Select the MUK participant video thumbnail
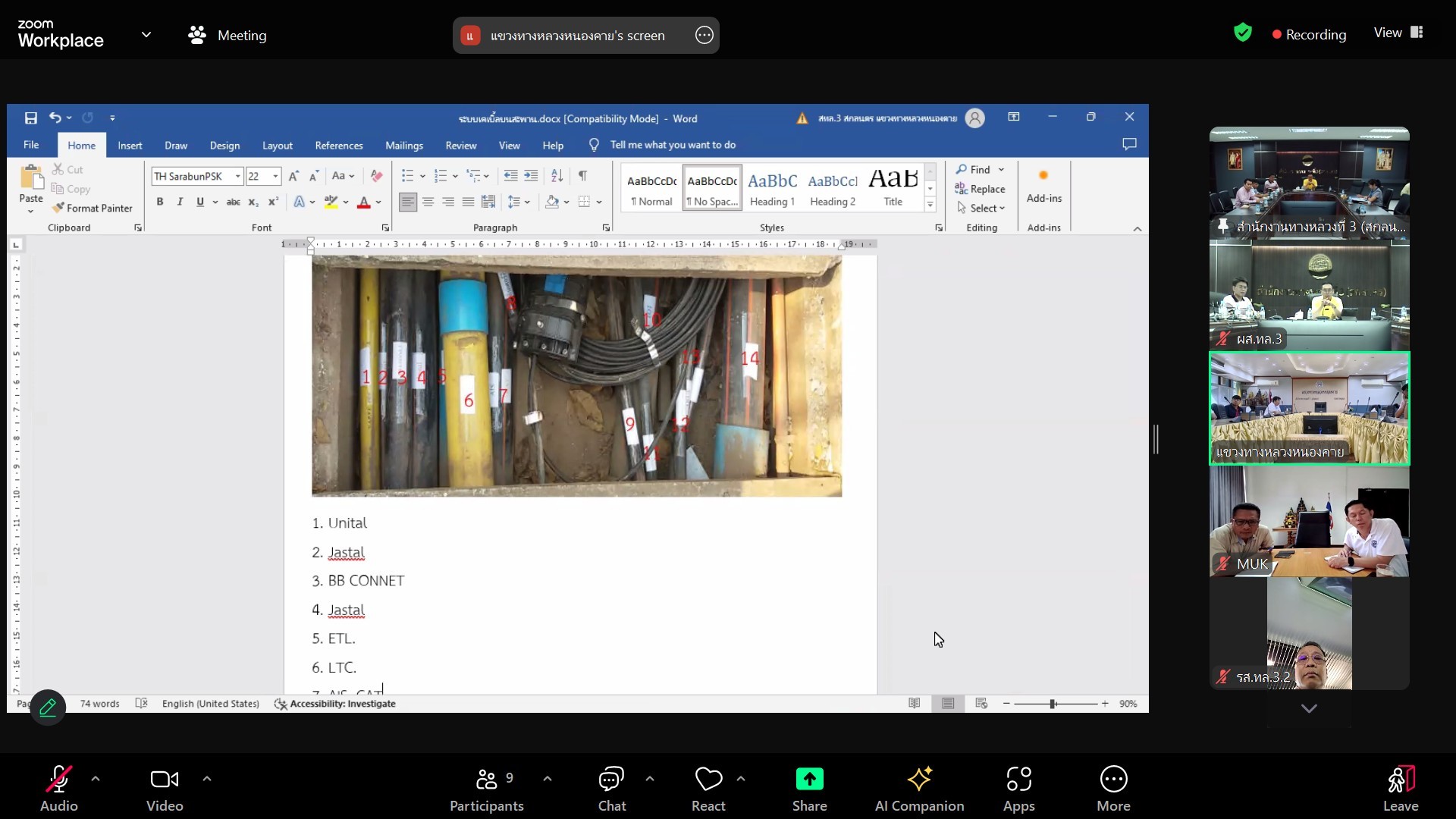The width and height of the screenshot is (1456, 819). tap(1309, 522)
